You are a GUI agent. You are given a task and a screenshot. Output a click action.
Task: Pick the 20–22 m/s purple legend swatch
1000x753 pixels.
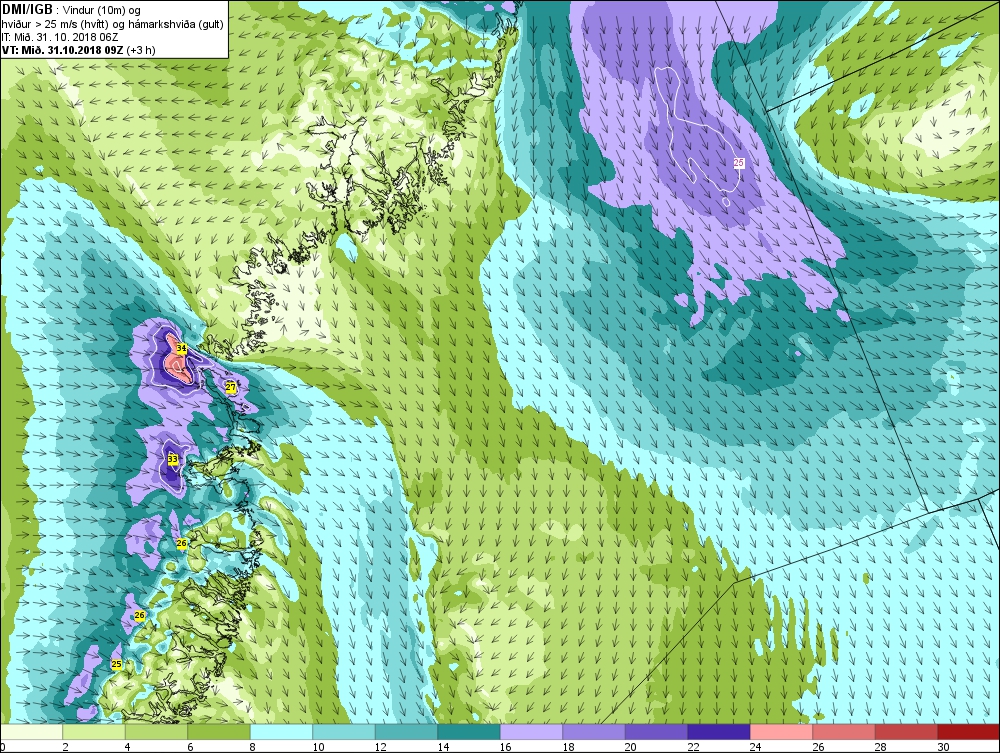click(657, 732)
